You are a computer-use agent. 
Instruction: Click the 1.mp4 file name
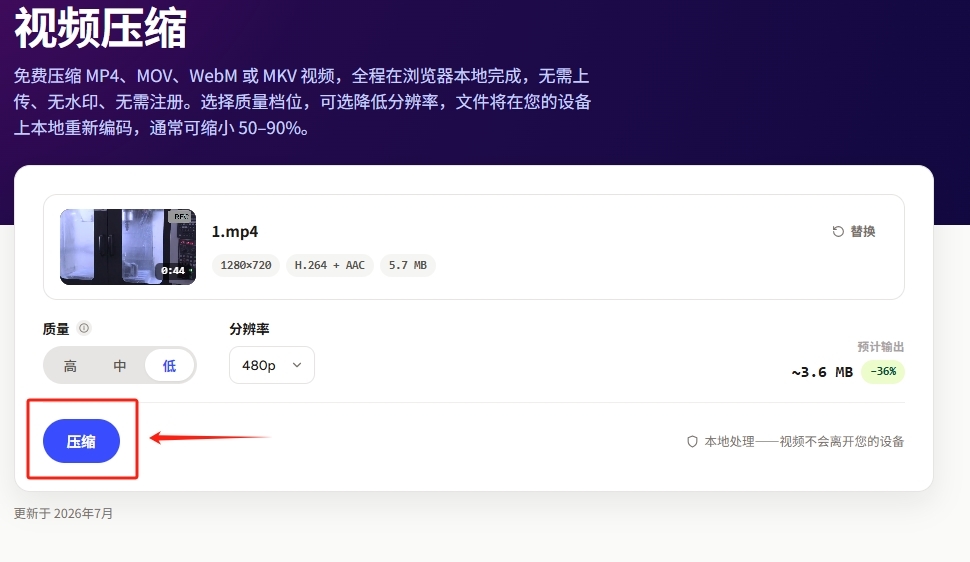235,231
